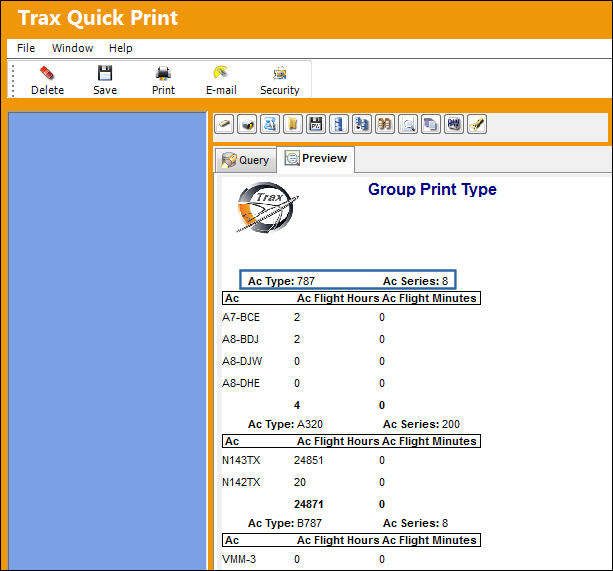Click the toolbar drag handle dots
The width and height of the screenshot is (613, 571).
tap(13, 81)
